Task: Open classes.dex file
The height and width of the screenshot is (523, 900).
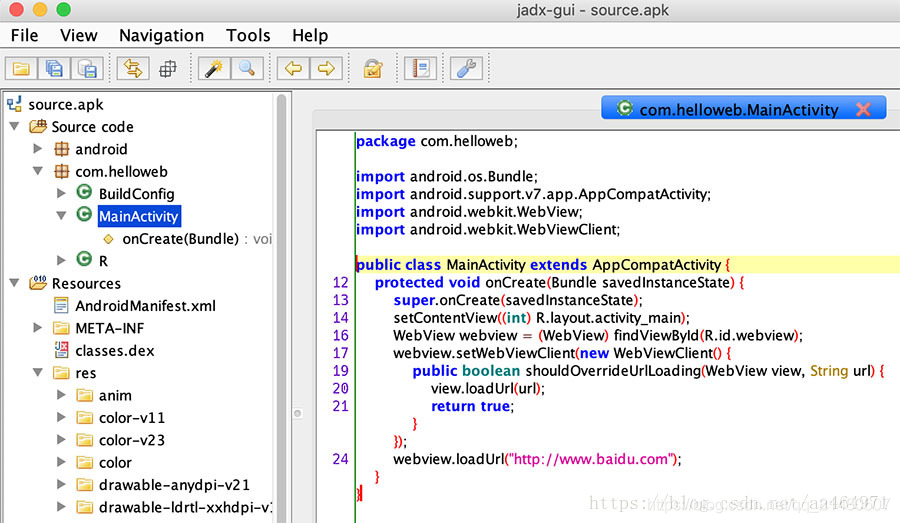Action: (x=115, y=351)
